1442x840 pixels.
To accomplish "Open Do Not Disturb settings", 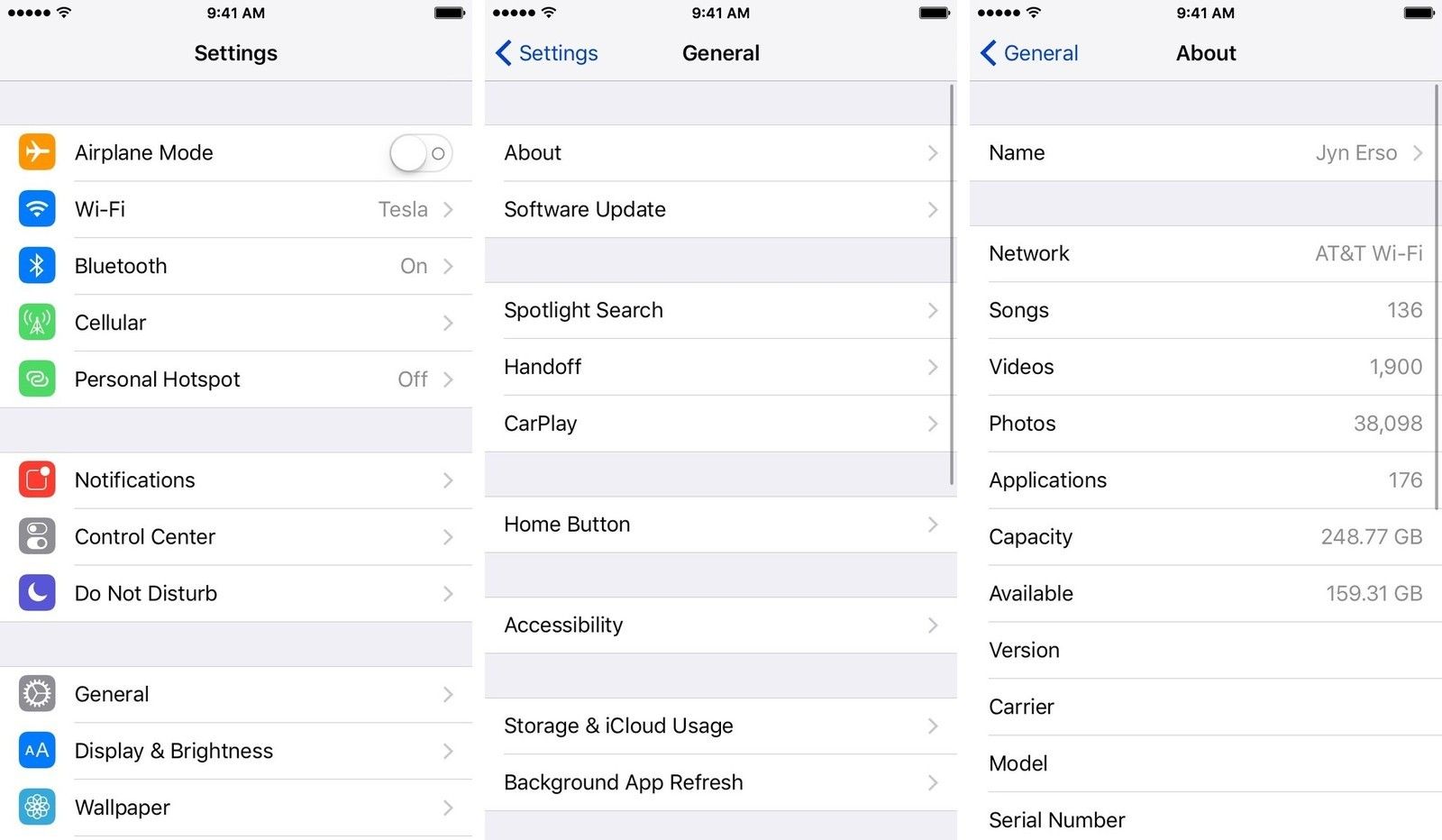I will tap(236, 593).
